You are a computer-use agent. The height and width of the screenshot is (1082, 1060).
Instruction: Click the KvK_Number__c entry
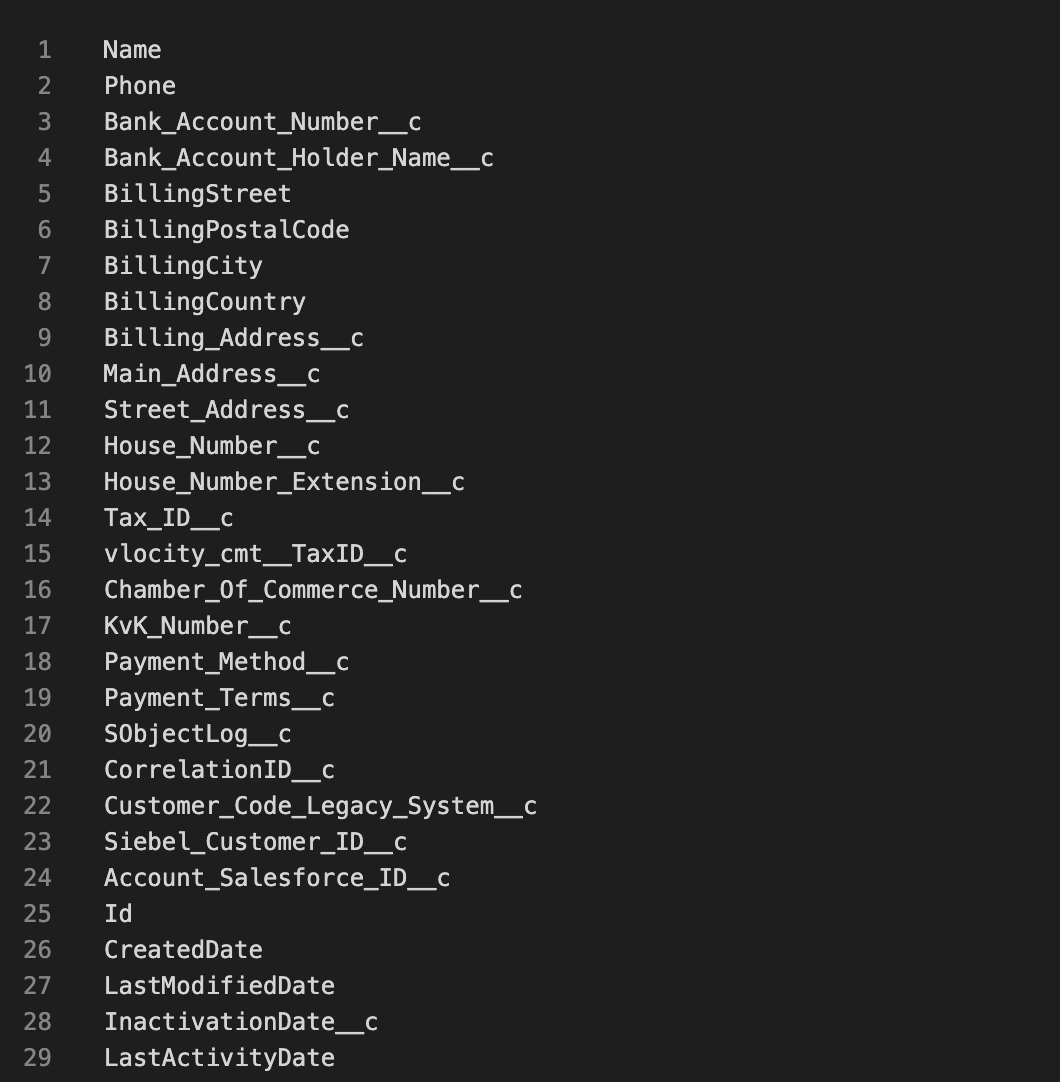point(197,626)
